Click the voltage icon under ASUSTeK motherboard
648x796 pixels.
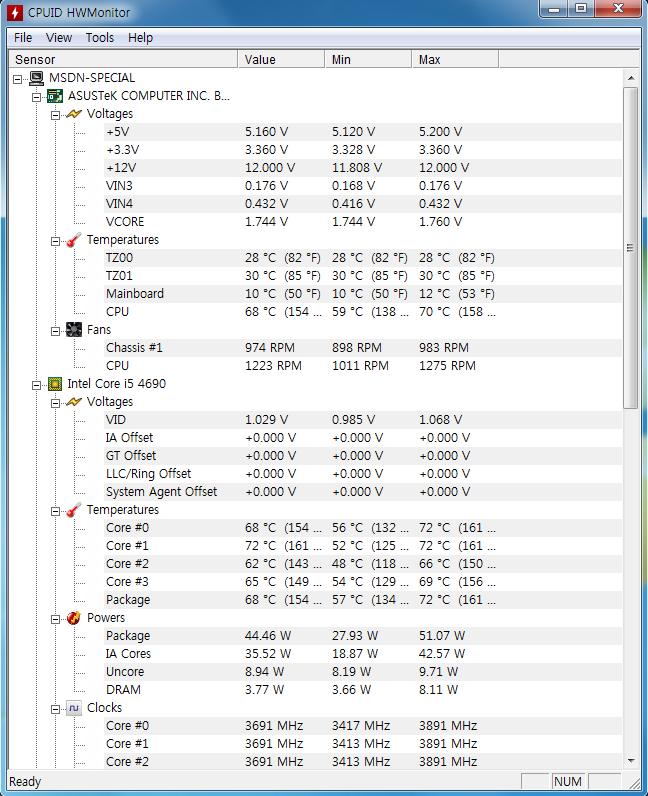coord(74,114)
